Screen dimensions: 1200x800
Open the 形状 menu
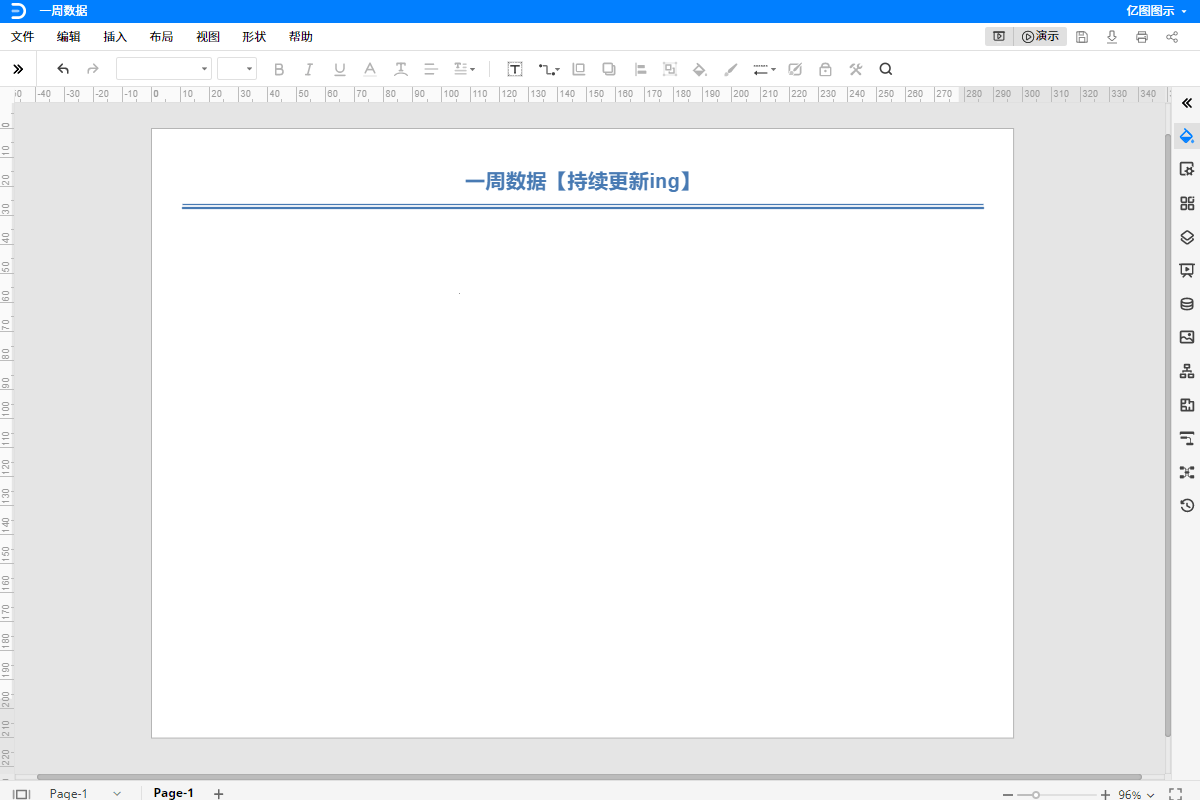coord(254,37)
